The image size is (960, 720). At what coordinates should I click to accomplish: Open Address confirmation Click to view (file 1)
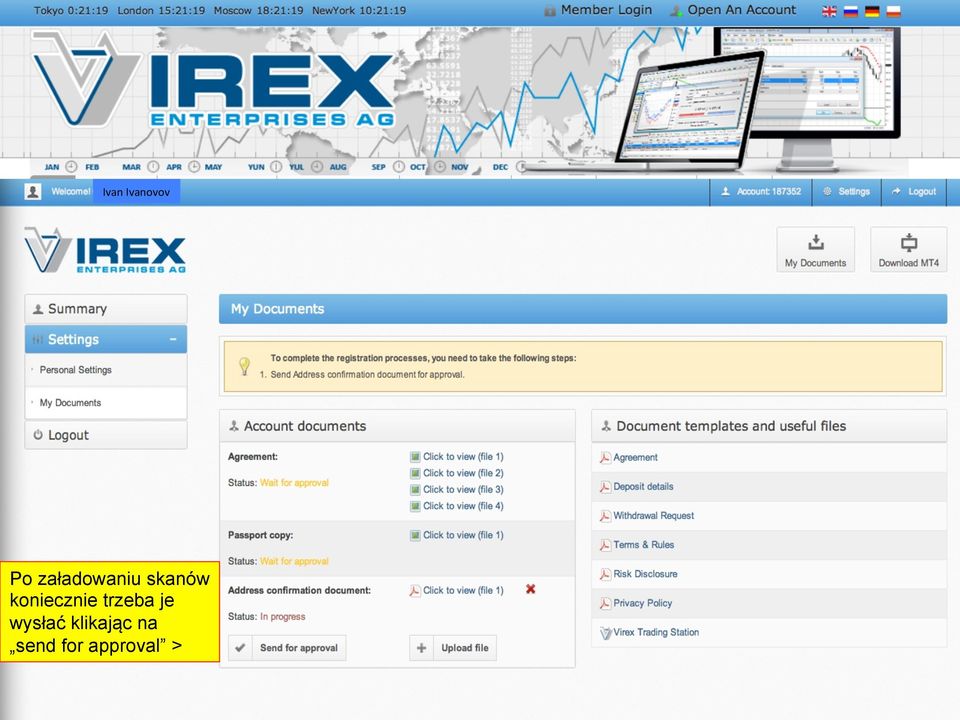coord(463,591)
